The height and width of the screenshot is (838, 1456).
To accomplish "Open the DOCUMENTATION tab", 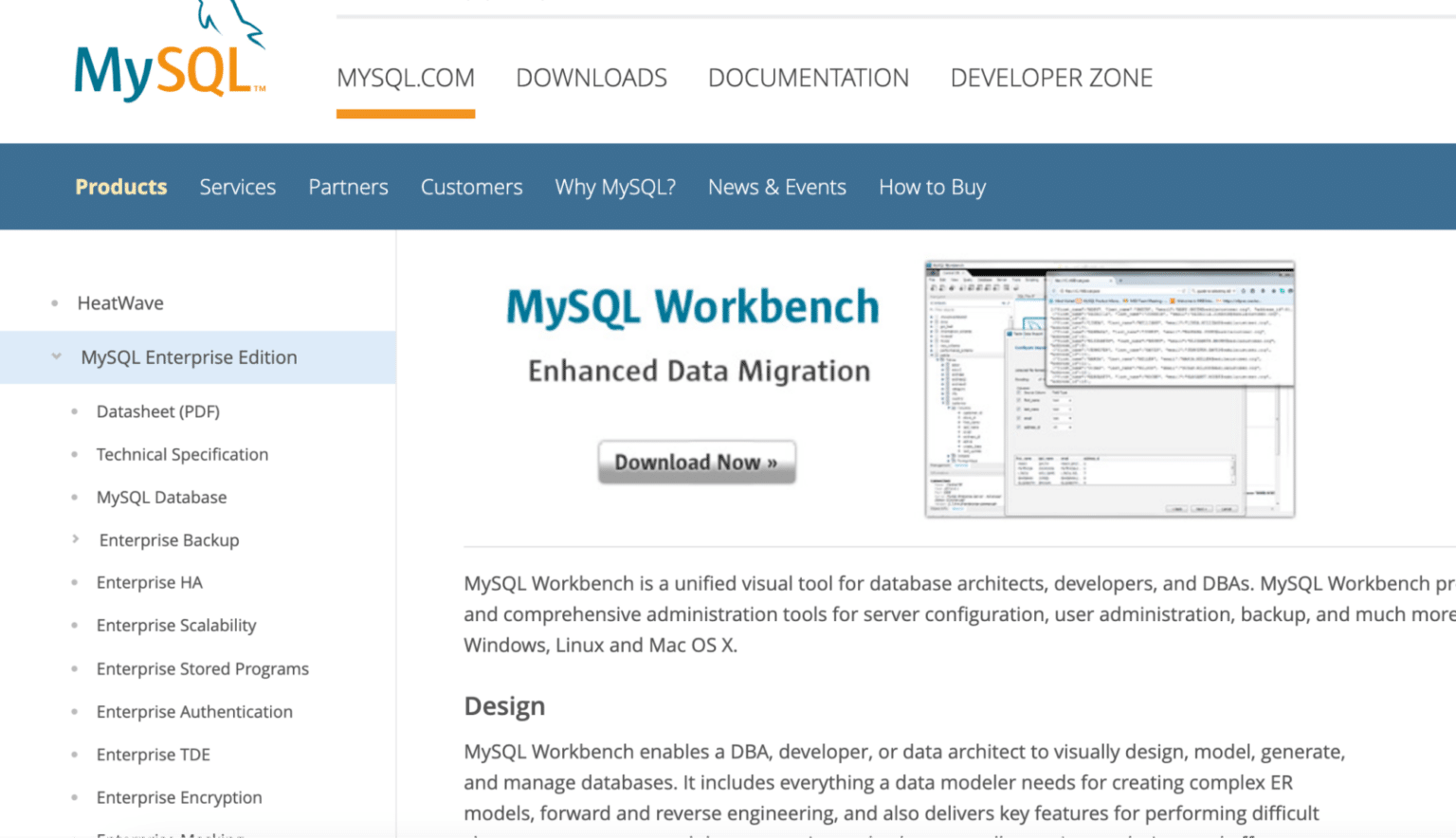I will pyautogui.click(x=809, y=78).
